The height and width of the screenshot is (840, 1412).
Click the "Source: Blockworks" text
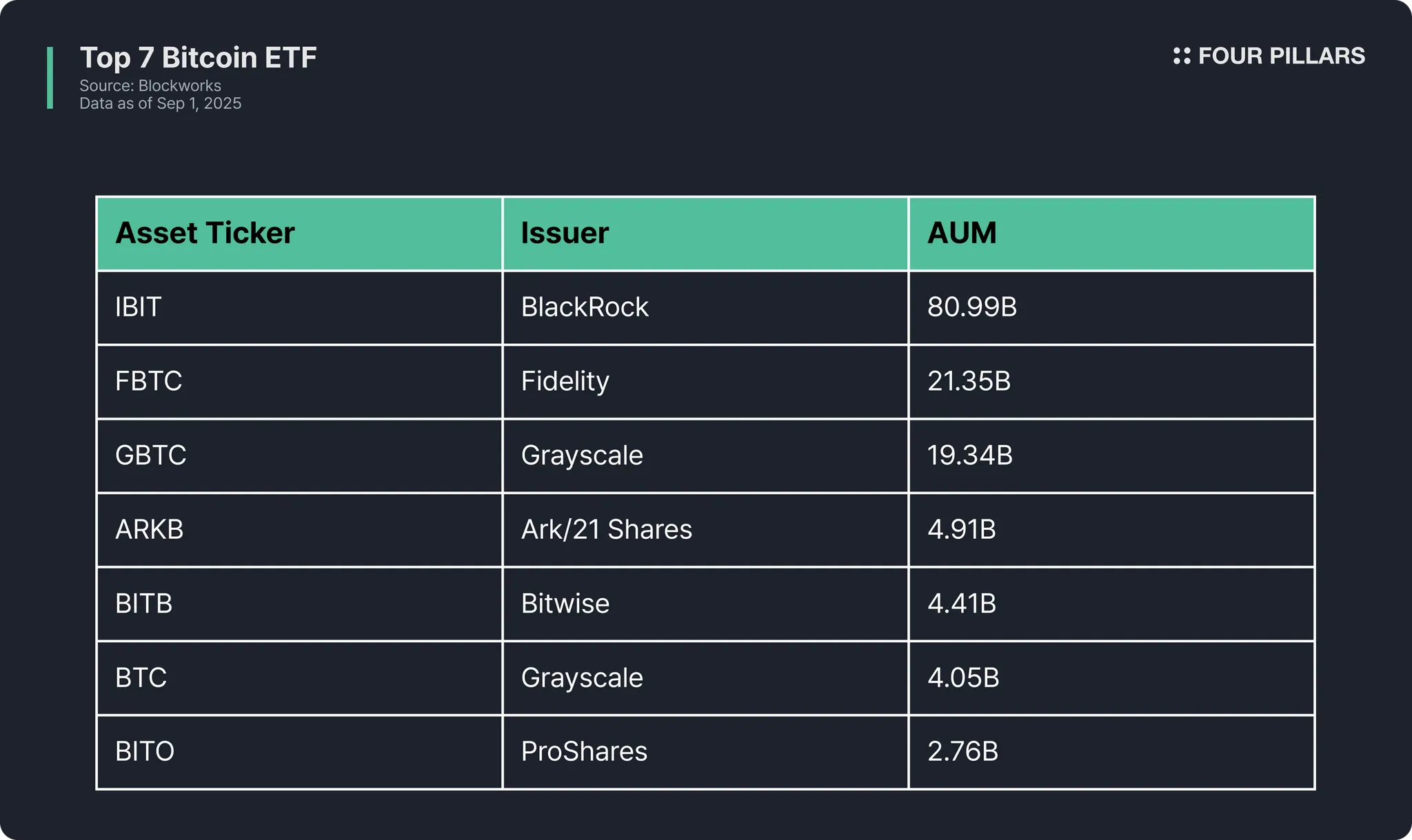pos(150,85)
